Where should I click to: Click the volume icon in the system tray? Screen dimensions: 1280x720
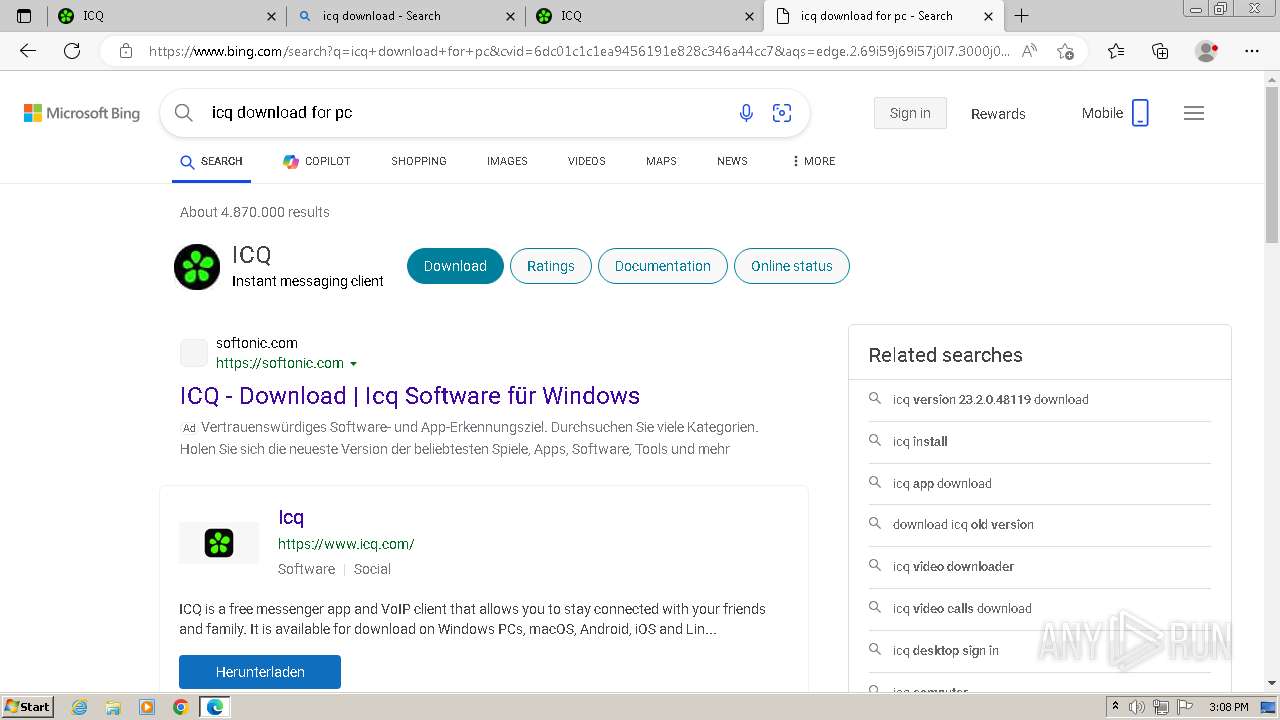1137,707
